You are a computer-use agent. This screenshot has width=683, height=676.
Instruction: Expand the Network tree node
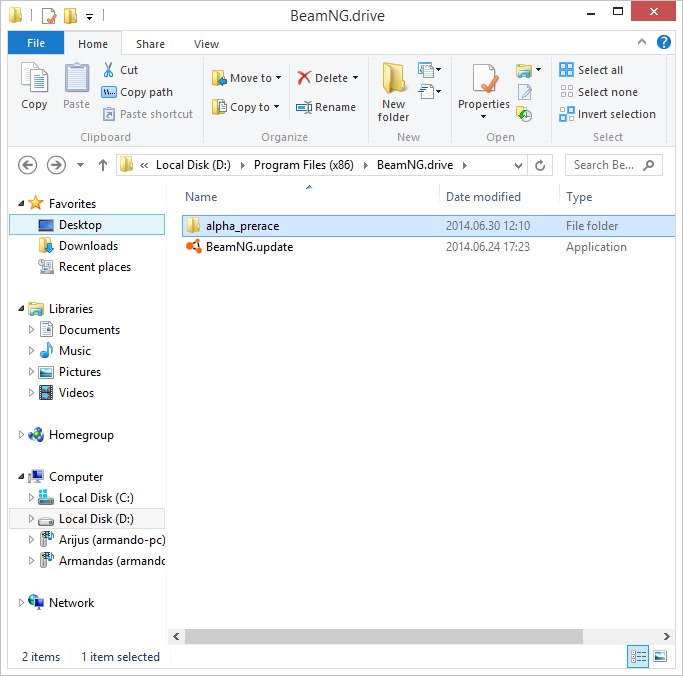pos(21,602)
